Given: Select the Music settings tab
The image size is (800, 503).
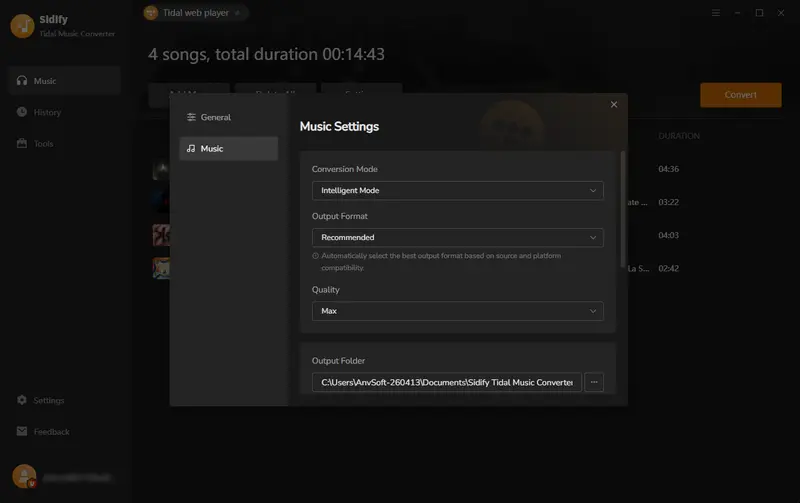Looking at the screenshot, I should (229, 148).
